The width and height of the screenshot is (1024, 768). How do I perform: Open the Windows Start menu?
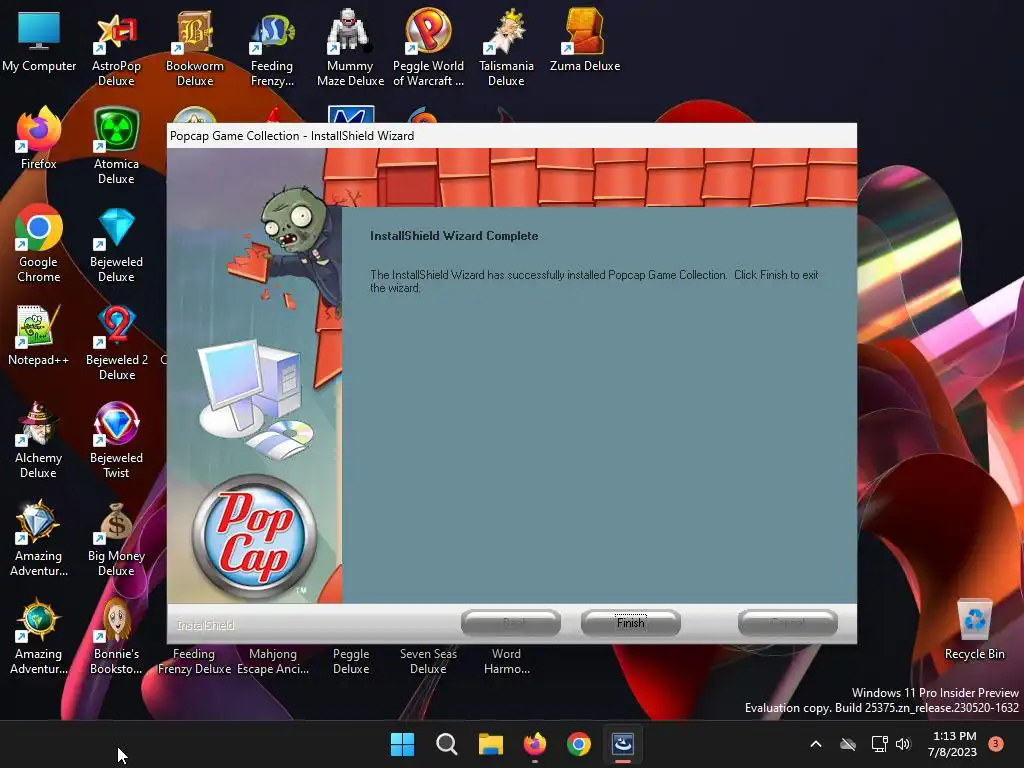(402, 744)
